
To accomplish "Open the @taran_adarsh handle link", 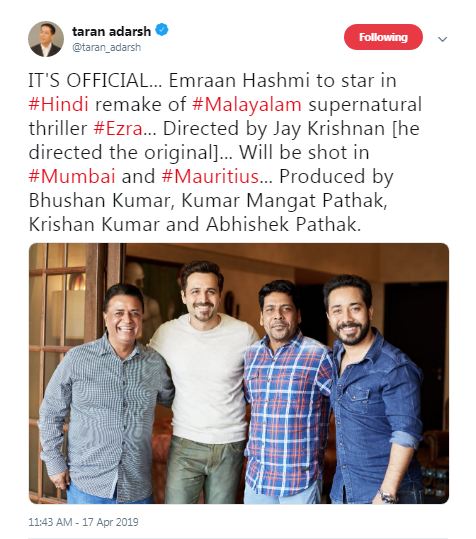I will click(x=107, y=47).
